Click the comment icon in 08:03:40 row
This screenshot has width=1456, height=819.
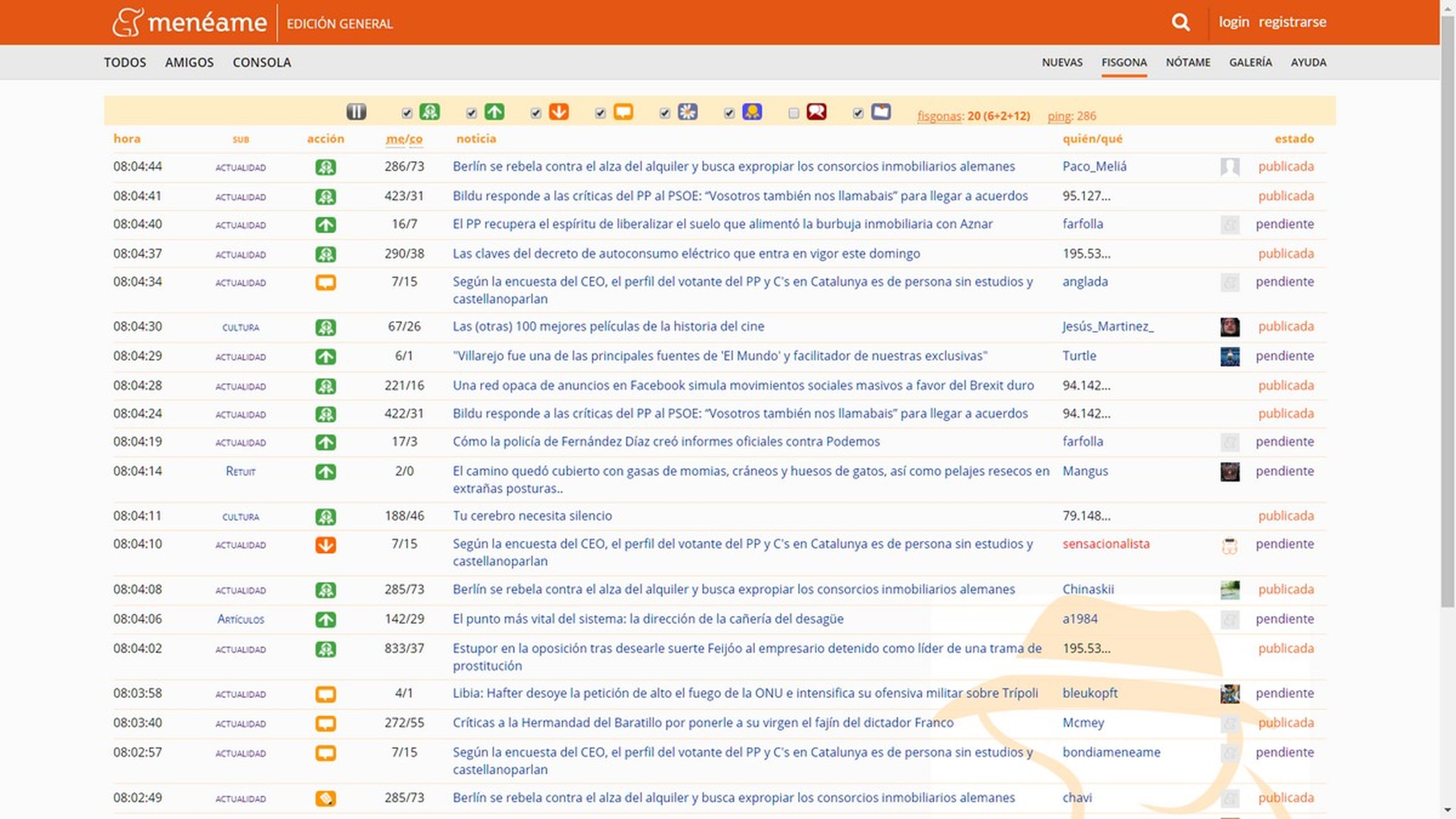click(326, 723)
